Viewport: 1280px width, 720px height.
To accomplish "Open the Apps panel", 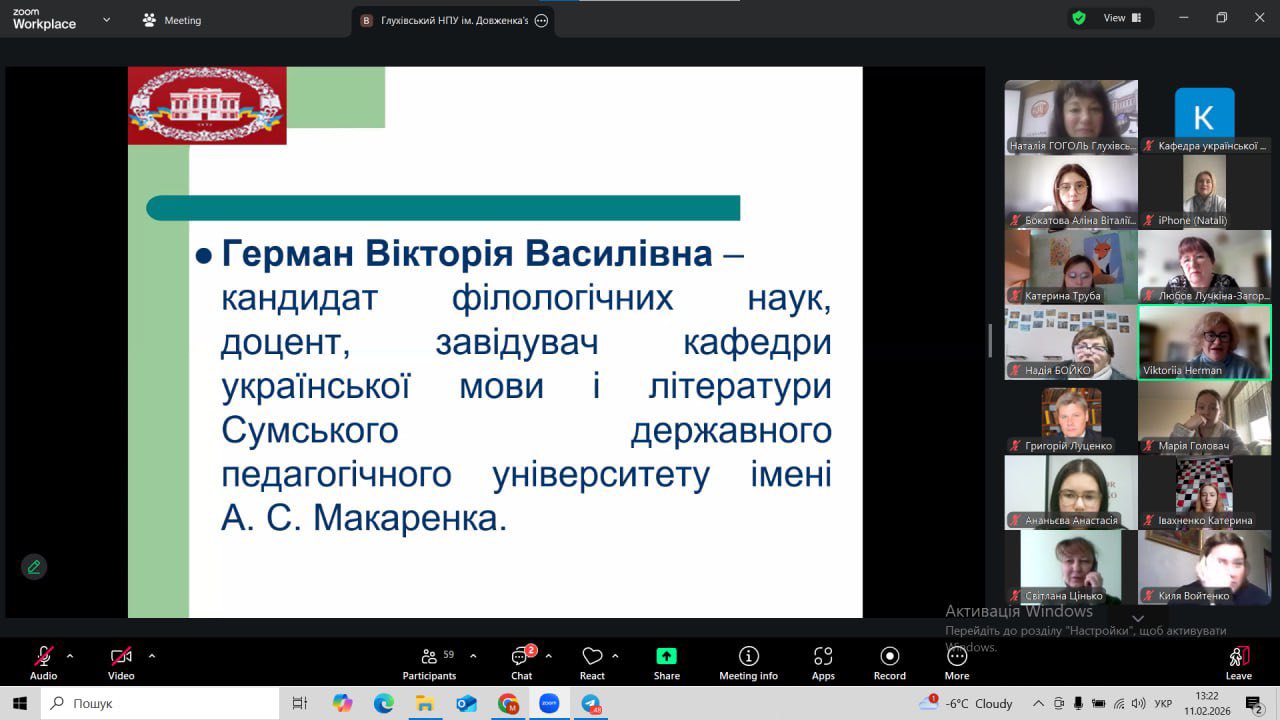I will (x=823, y=662).
